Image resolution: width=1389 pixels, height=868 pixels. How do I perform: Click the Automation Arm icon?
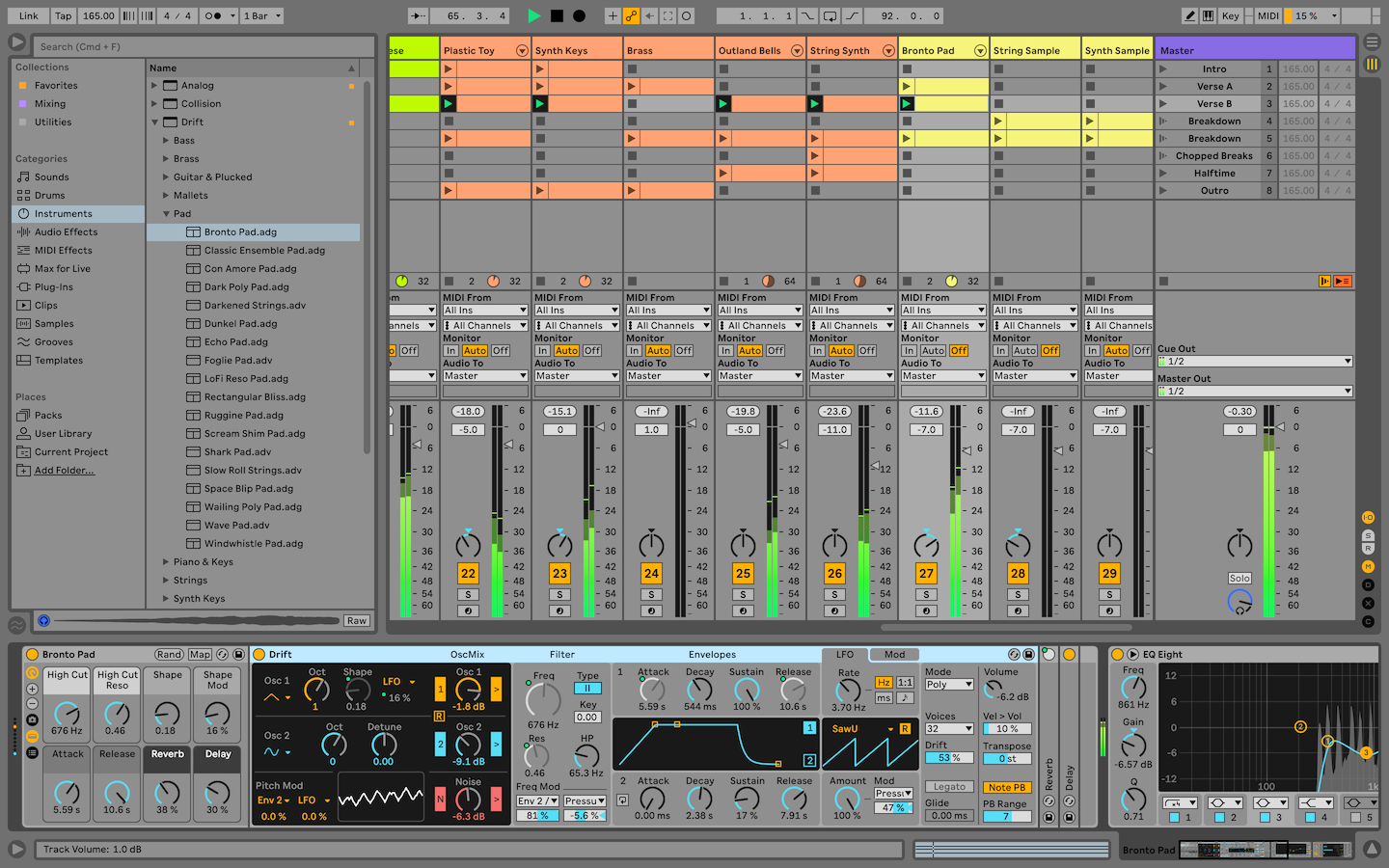631,15
